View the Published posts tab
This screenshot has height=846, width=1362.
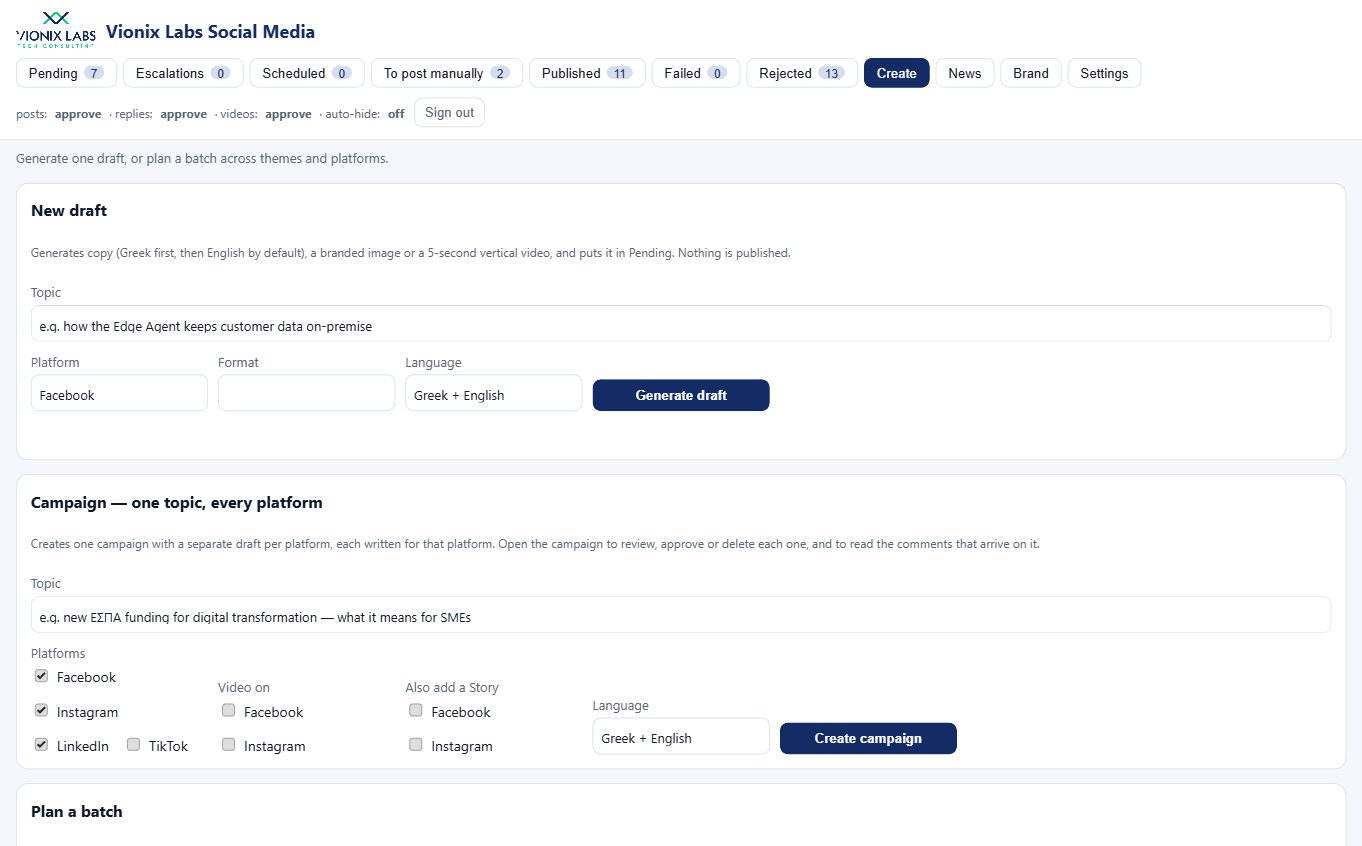587,73
